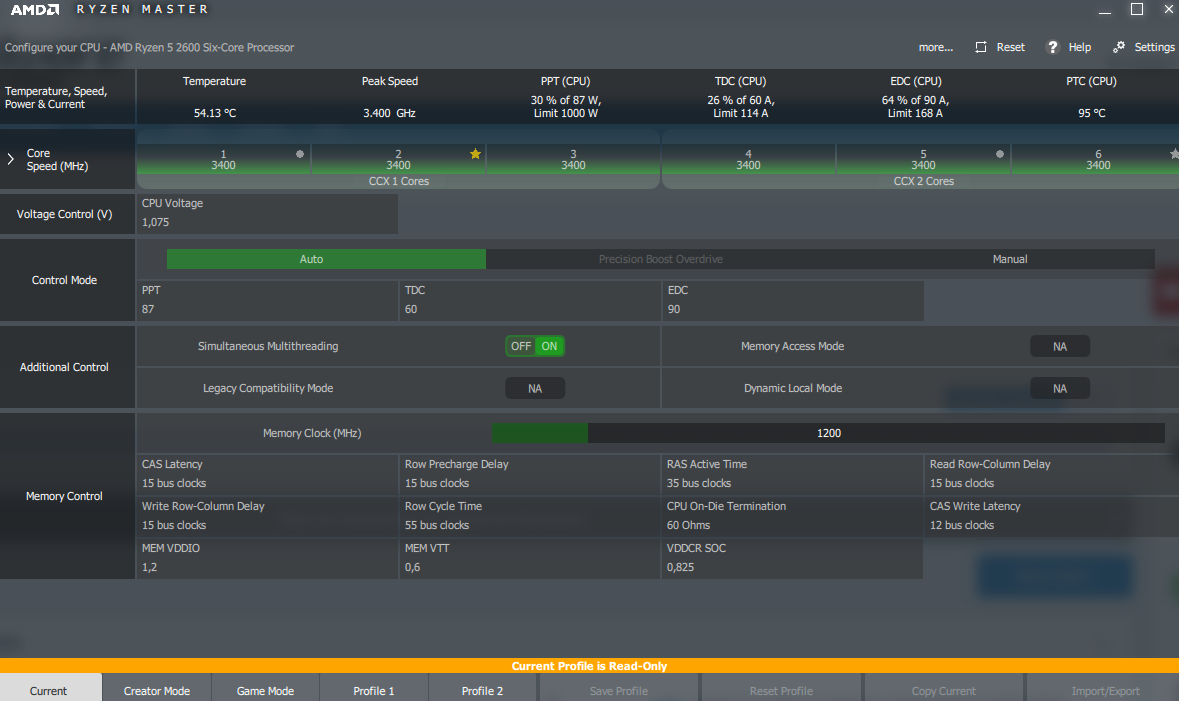Click CAS Latency 15 bus clocks
This screenshot has height=701, width=1179.
pos(267,474)
